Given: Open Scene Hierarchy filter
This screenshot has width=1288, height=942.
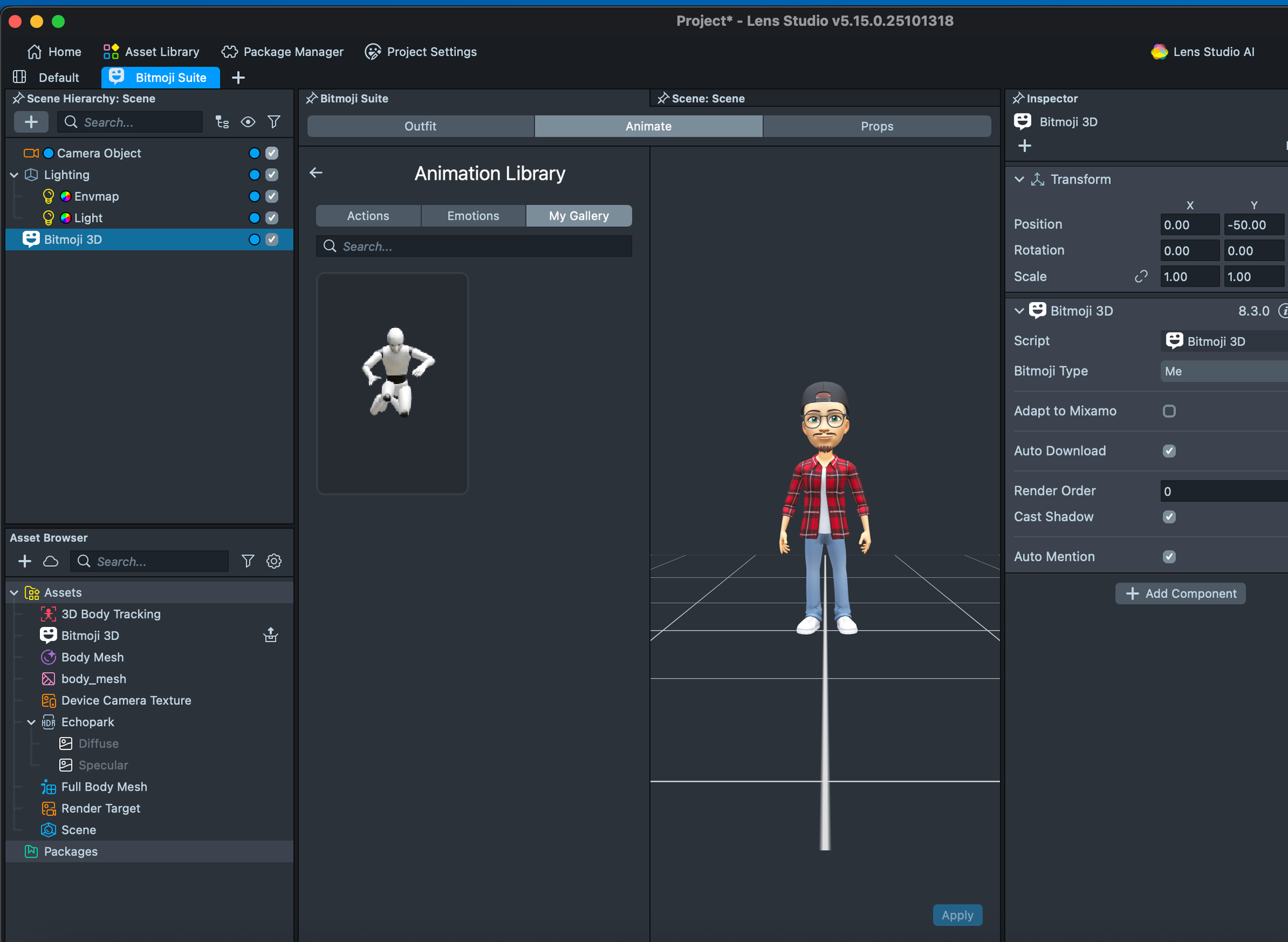Looking at the screenshot, I should coord(274,122).
